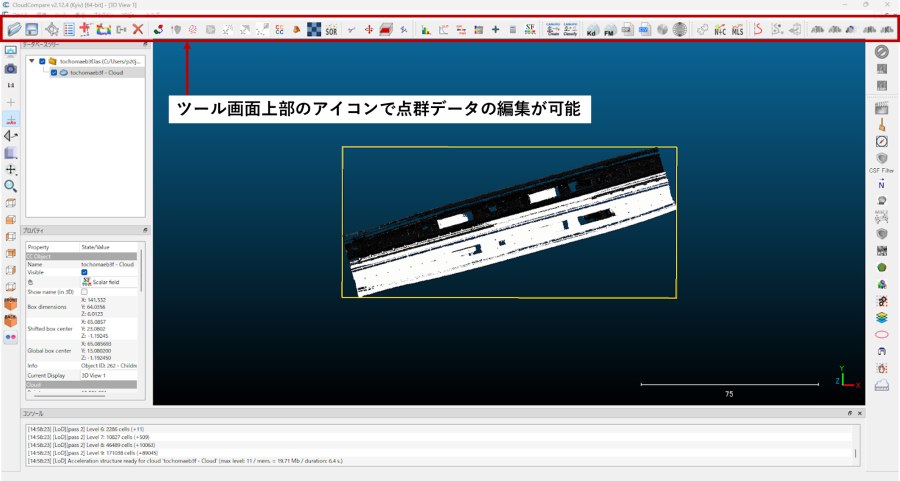Select the Point picking tool
The width and height of the screenshot is (900, 481).
coord(52,29)
